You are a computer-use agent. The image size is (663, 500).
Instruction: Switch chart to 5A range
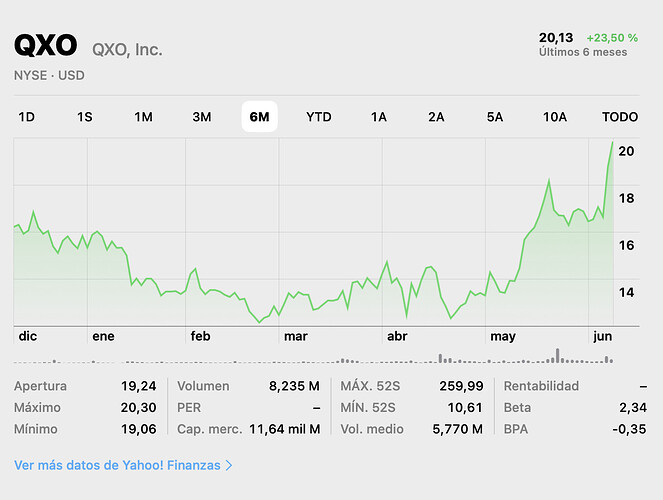[495, 117]
